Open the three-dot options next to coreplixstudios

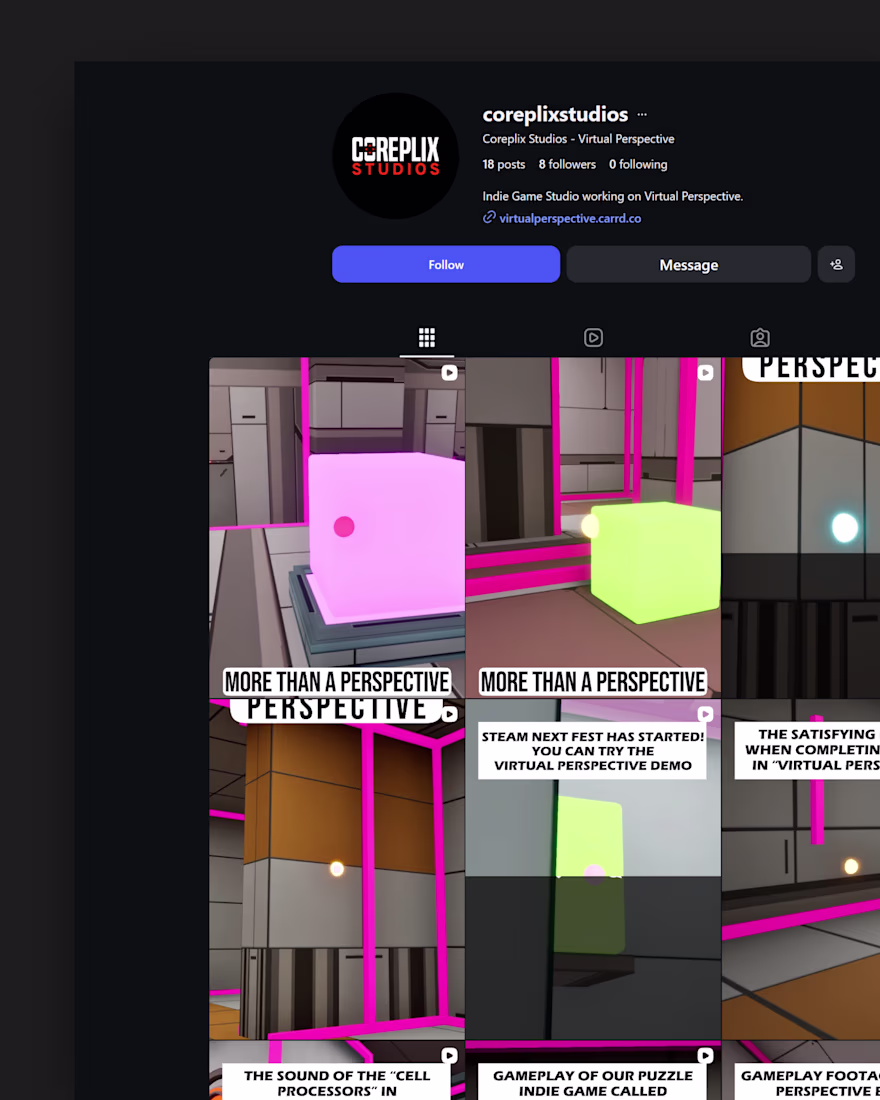[x=642, y=114]
